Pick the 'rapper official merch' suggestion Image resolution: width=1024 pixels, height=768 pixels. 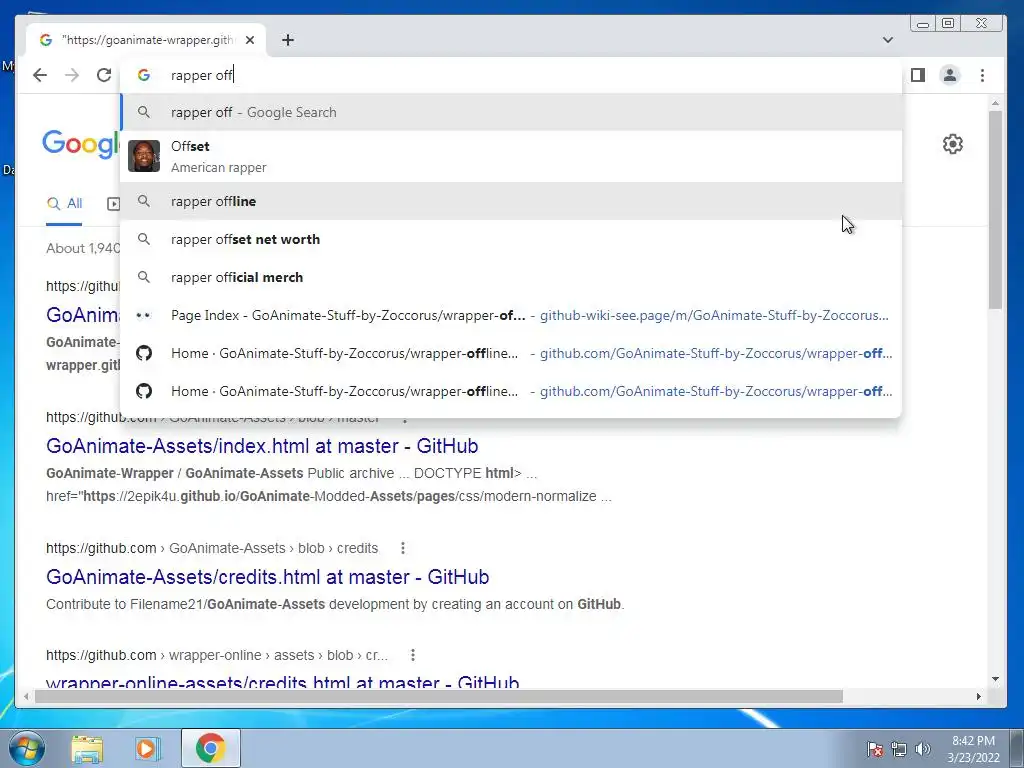(511, 277)
